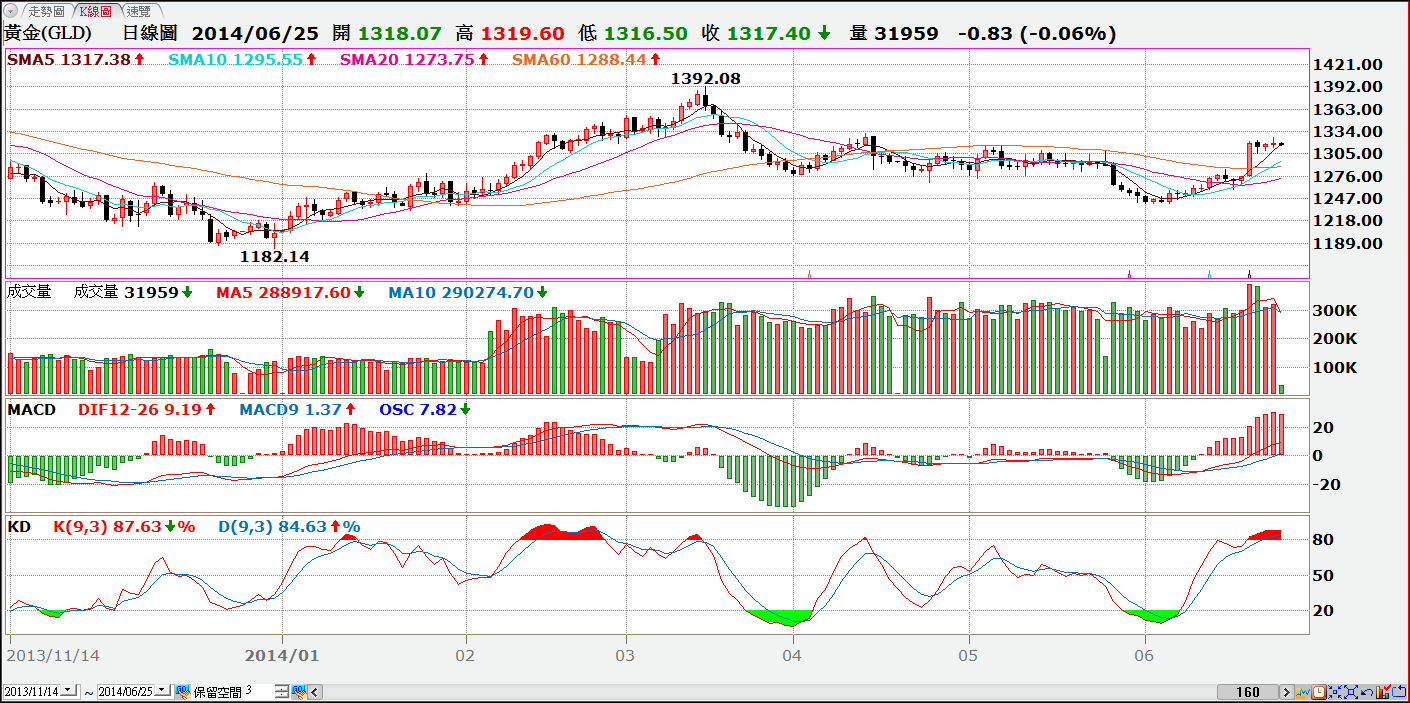Click the volume MA5 288917.60 label
The width and height of the screenshot is (1410, 703).
290,293
